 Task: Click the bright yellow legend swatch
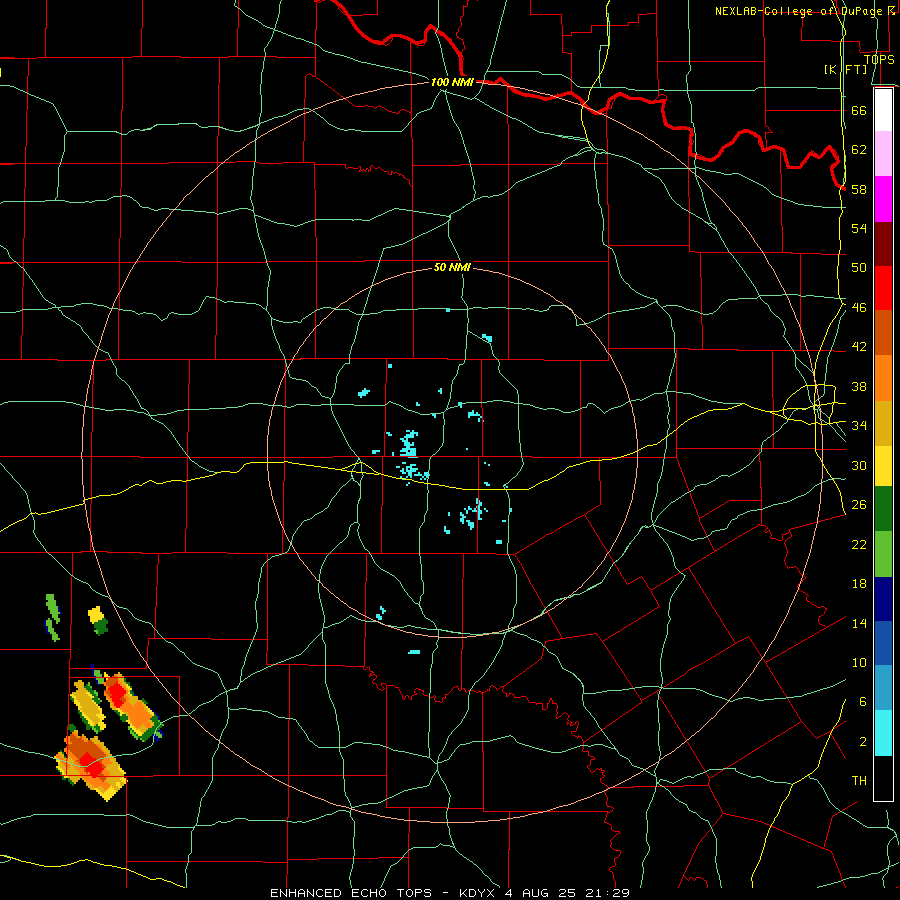[x=883, y=466]
